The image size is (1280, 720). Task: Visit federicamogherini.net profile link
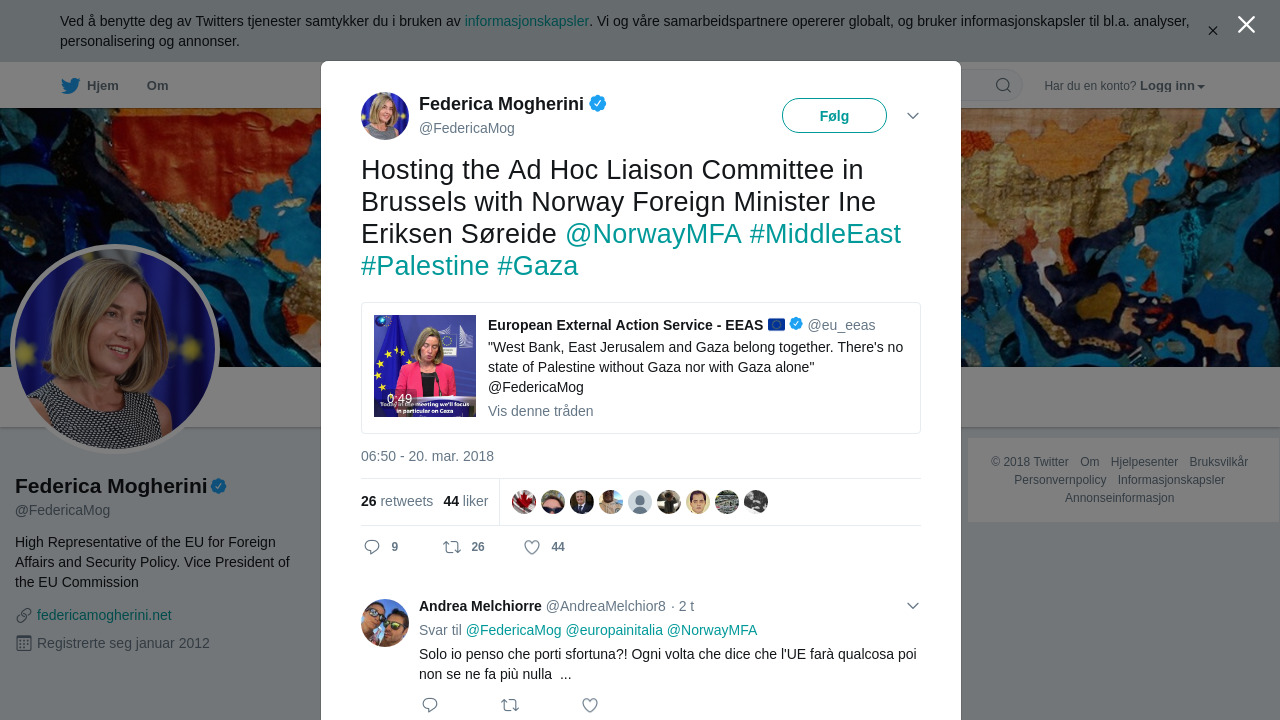pos(104,615)
